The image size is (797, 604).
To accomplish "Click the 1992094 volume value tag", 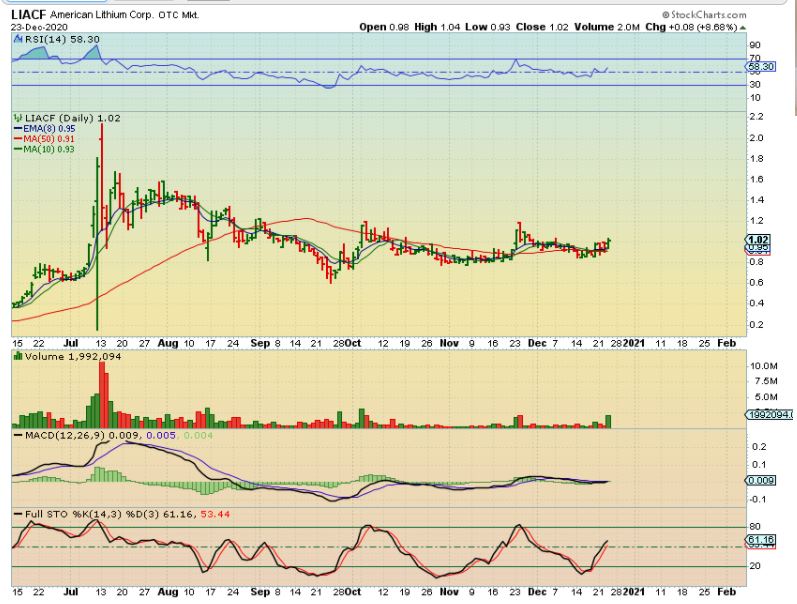I will [x=770, y=415].
